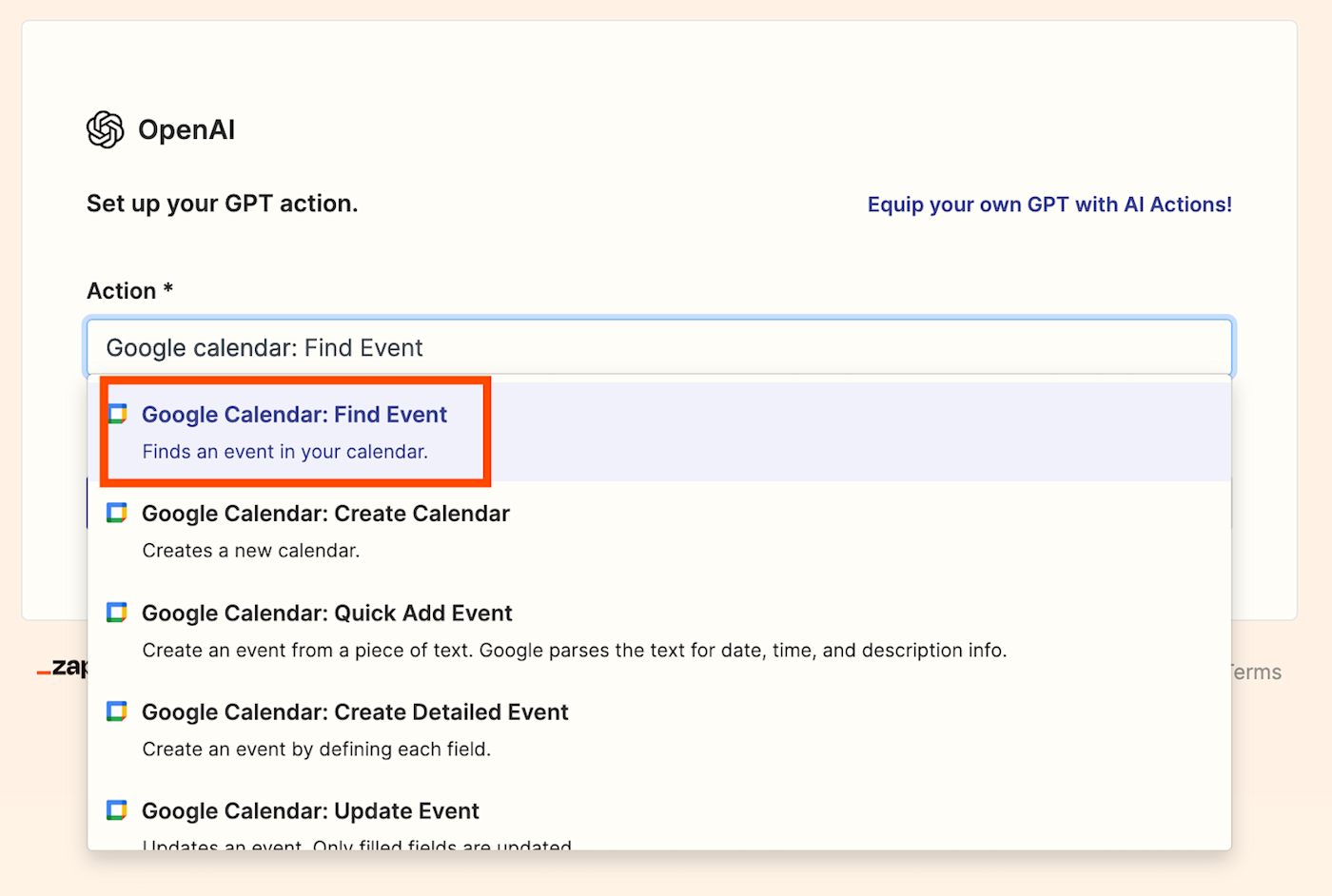Viewport: 1332px width, 896px height.
Task: Select Google Calendar: Create Detailed Event
Action: pos(659,730)
